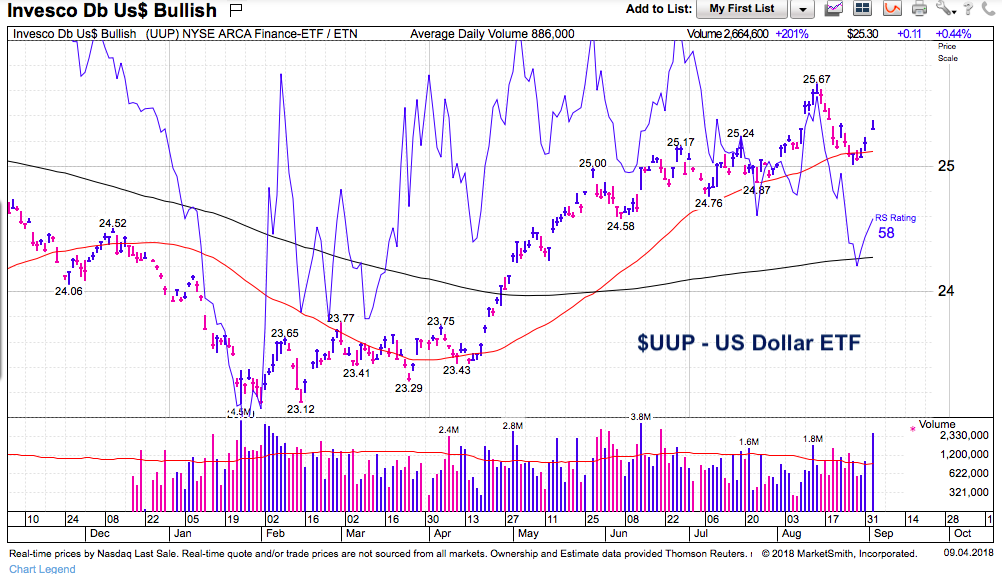
Task: Click the 25.17 price label
Action: pos(681,142)
